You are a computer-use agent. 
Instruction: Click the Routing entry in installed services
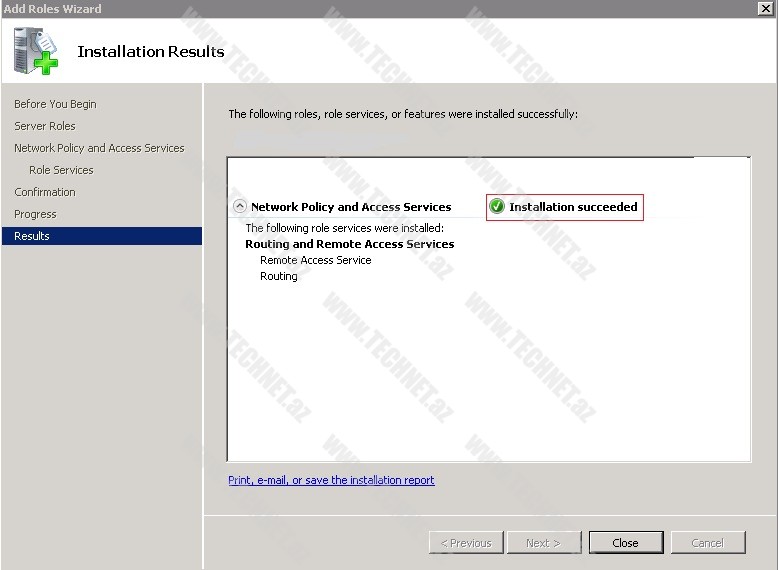(x=279, y=276)
